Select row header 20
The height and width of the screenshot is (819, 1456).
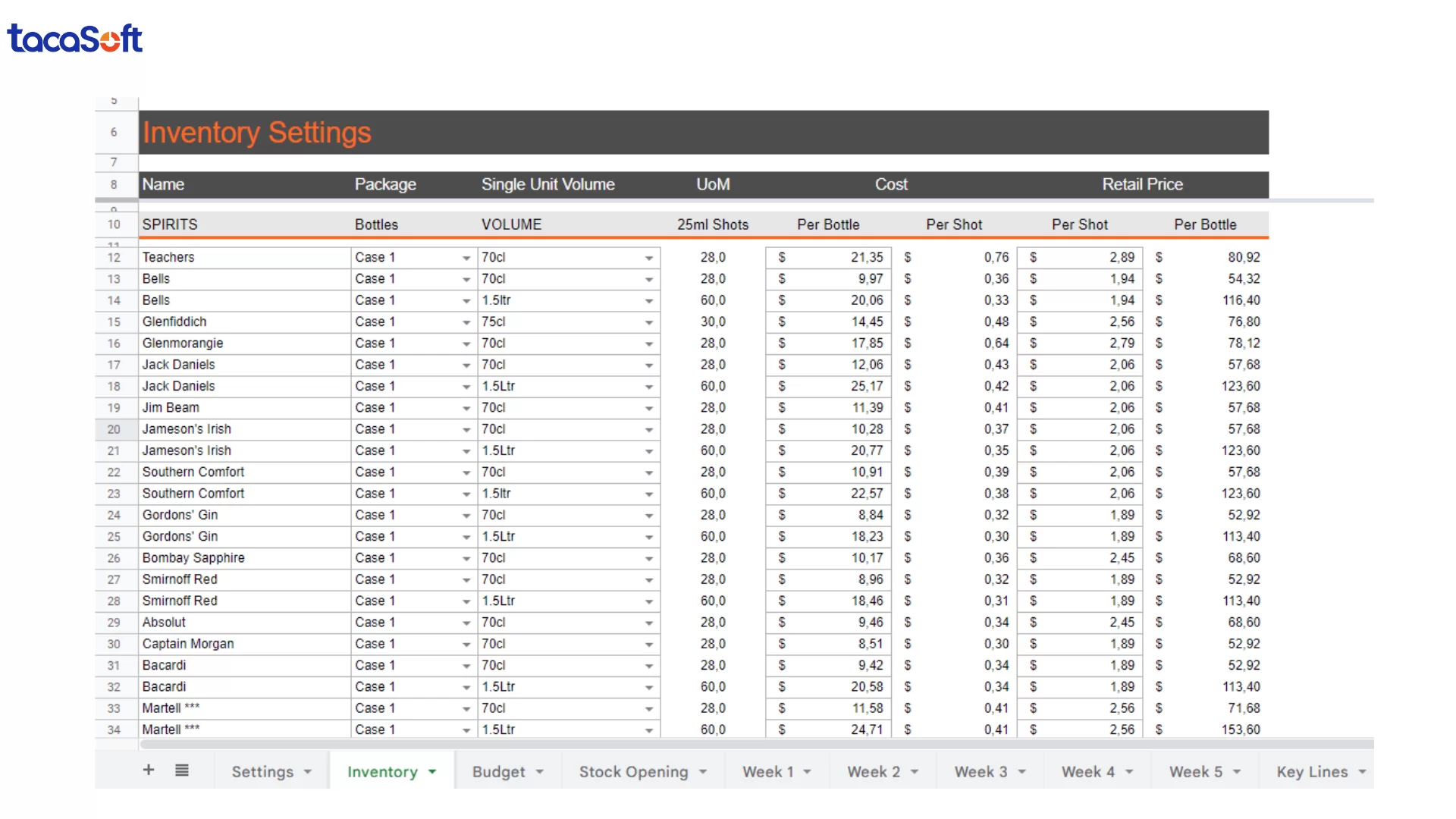(x=114, y=429)
